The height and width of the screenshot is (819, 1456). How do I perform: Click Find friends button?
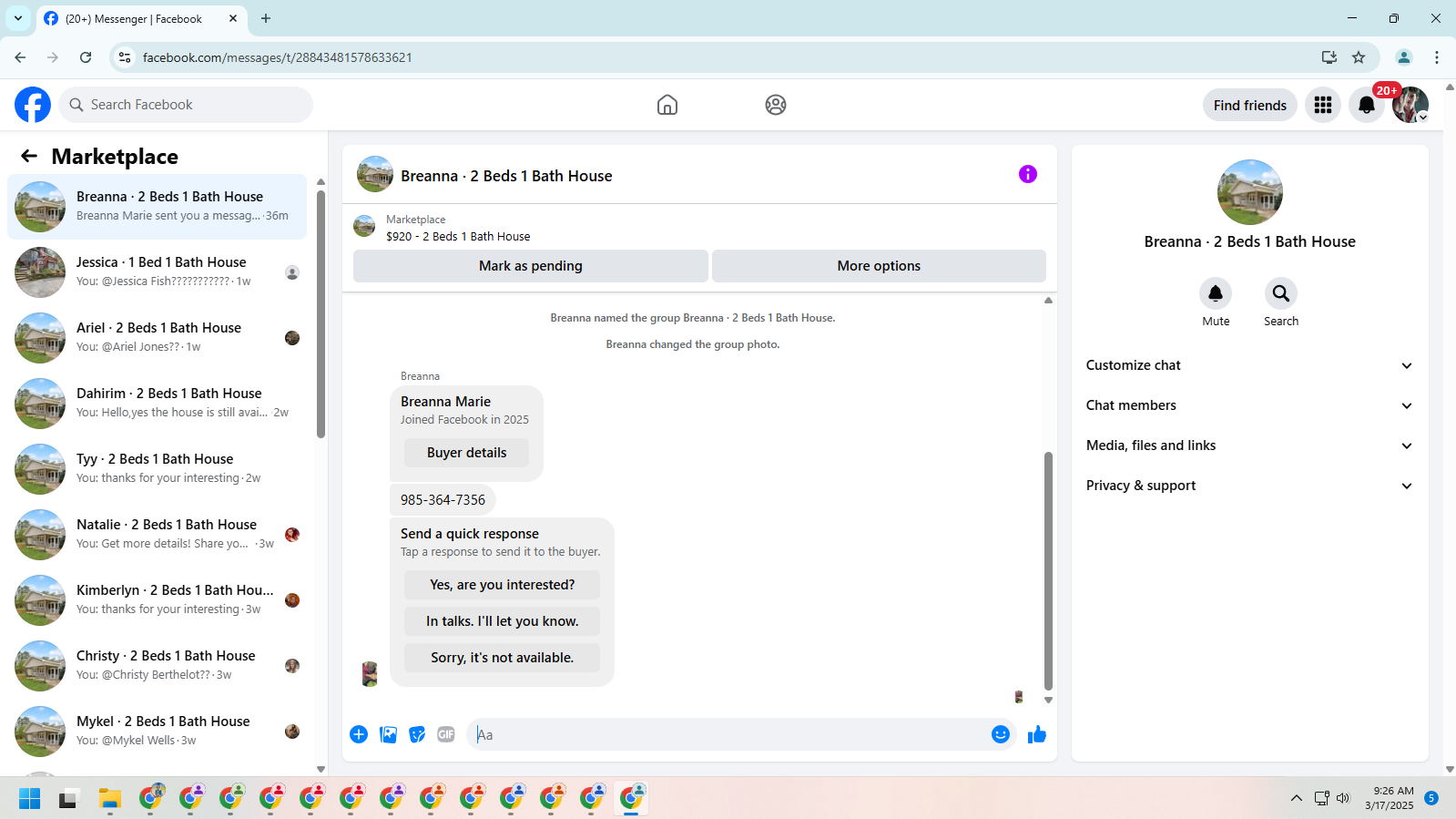click(x=1250, y=105)
